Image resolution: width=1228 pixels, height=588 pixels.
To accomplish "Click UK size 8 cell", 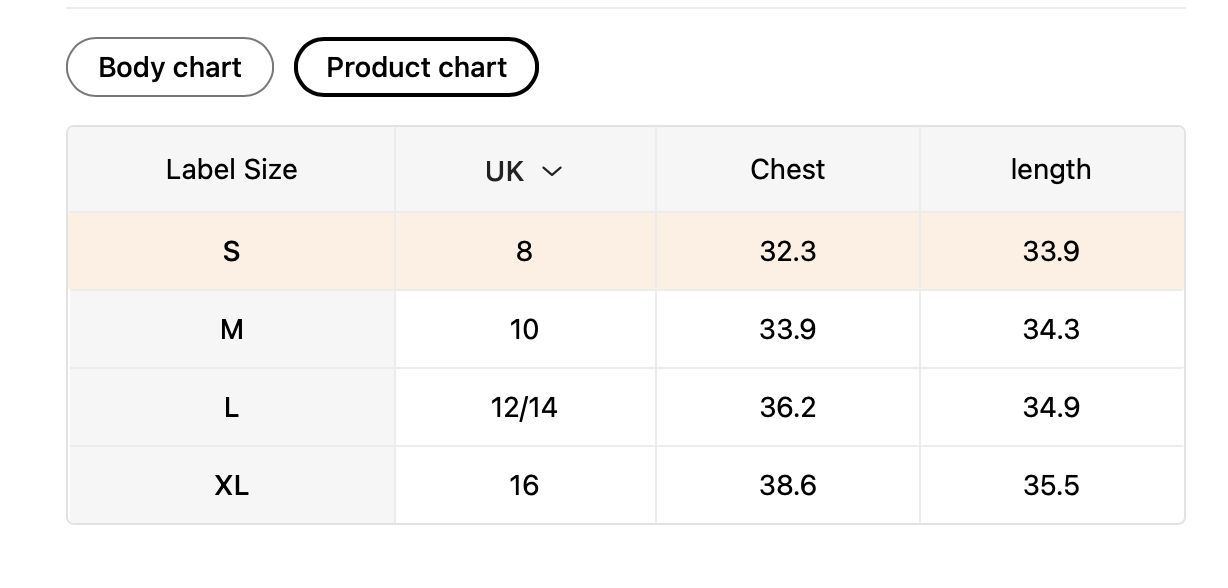I will (x=524, y=251).
